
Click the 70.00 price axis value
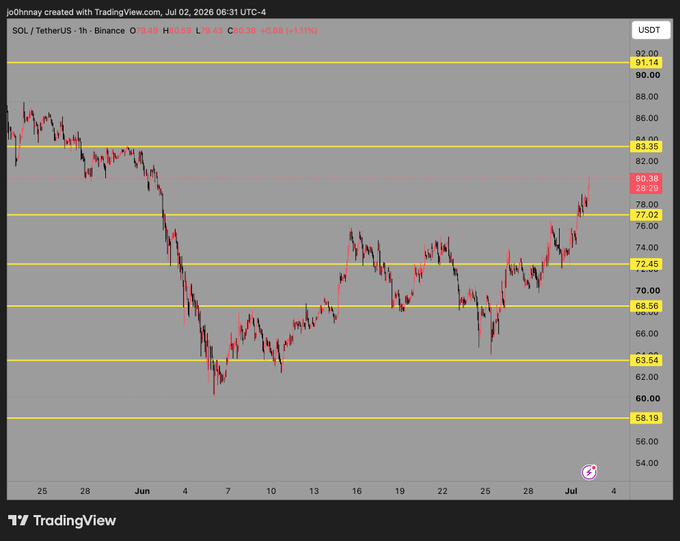tap(647, 291)
